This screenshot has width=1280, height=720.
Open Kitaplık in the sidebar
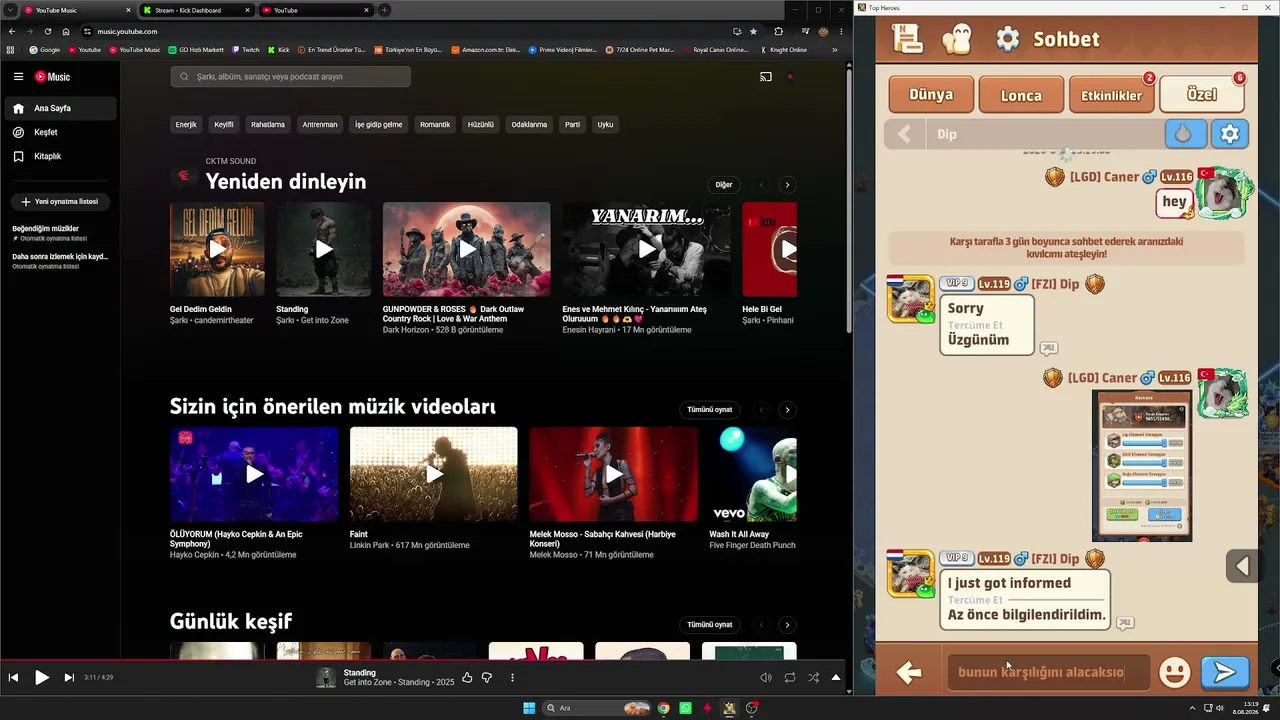pyautogui.click(x=60, y=156)
